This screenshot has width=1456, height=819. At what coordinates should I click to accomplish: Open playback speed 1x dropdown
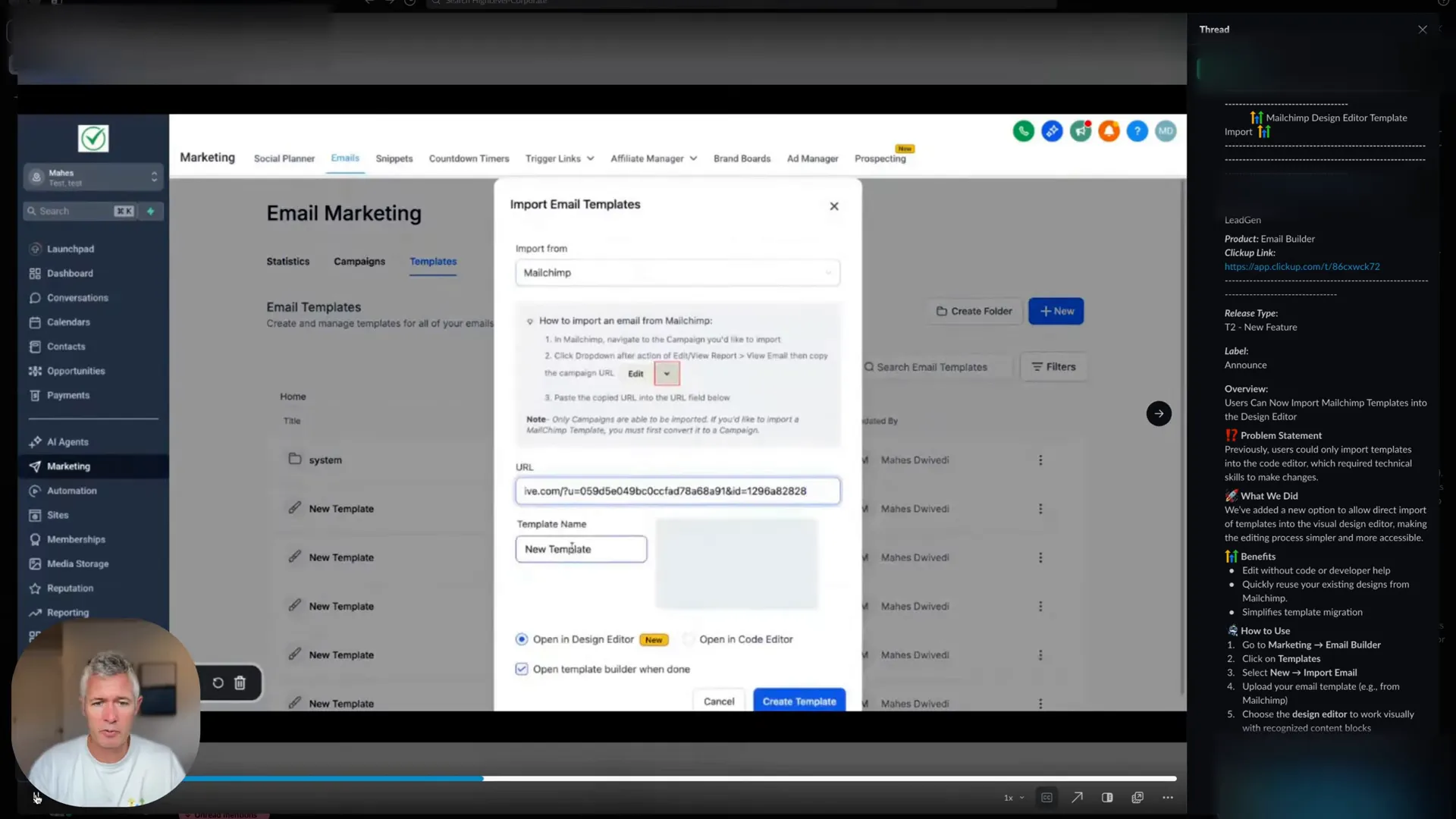click(1014, 798)
